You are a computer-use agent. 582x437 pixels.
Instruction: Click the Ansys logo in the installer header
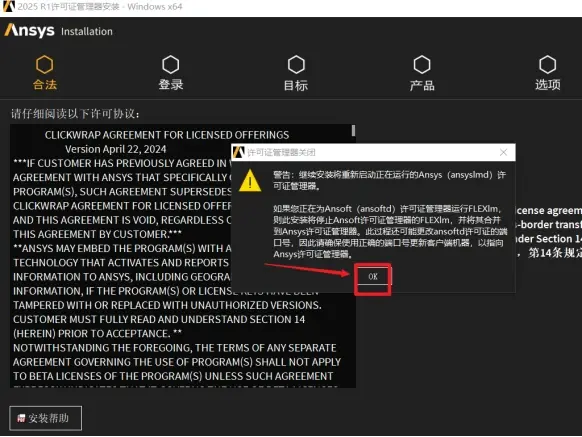coord(29,30)
